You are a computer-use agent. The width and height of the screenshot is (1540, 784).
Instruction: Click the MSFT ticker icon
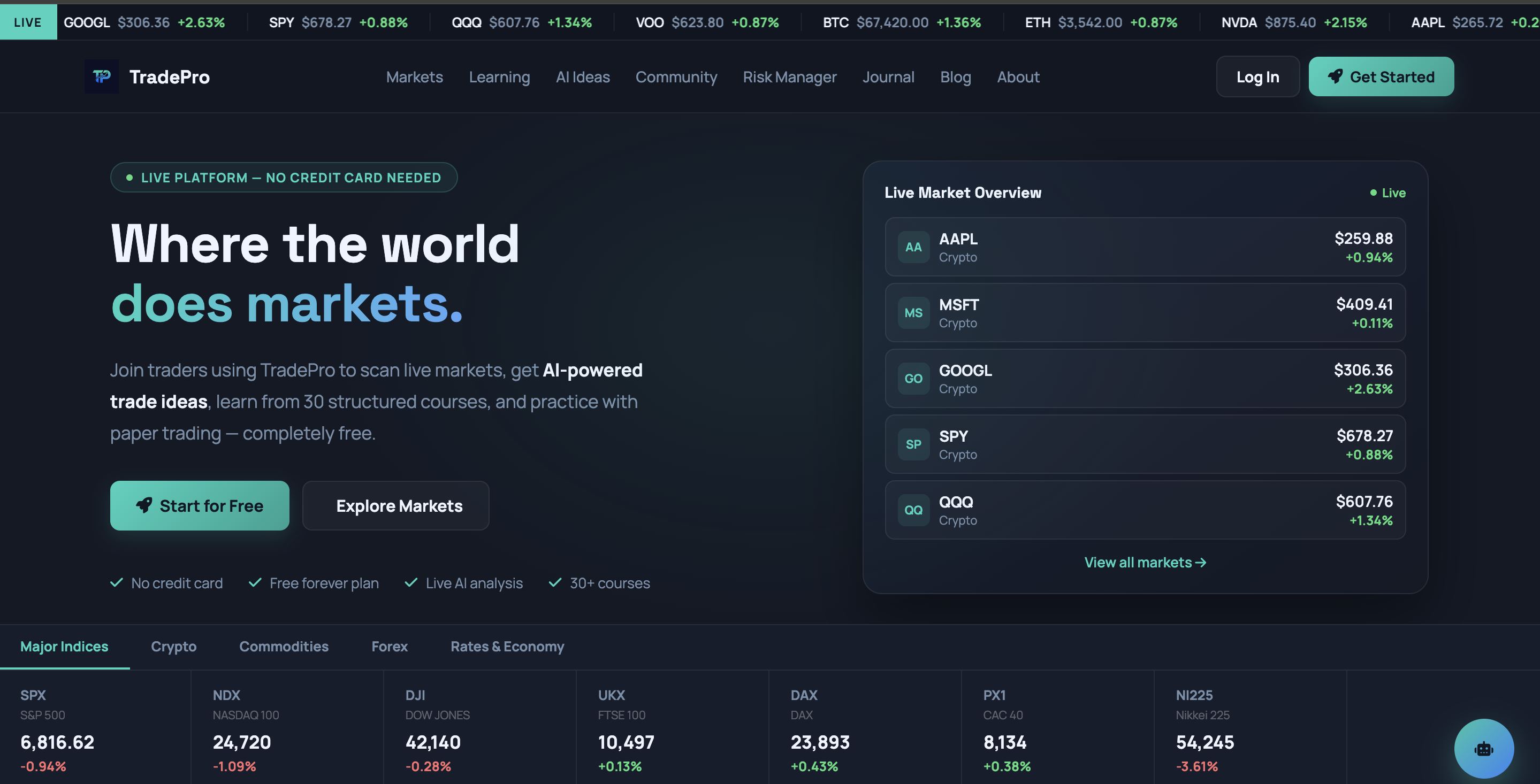point(913,312)
